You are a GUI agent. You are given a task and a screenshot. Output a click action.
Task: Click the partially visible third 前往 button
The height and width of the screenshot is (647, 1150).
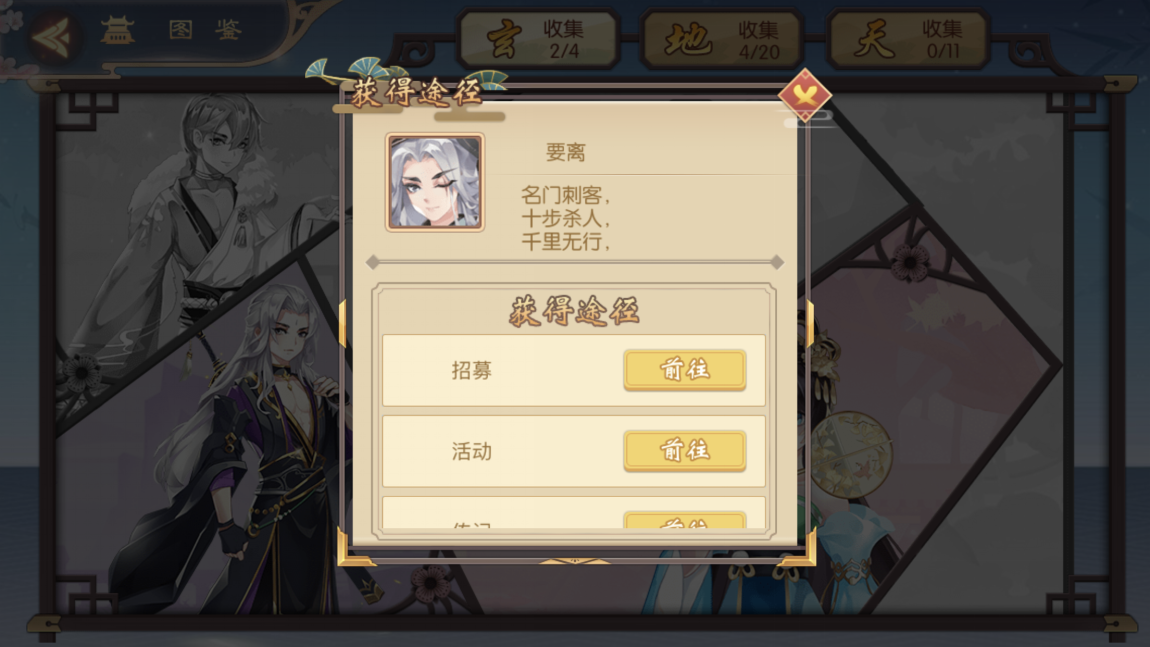685,520
